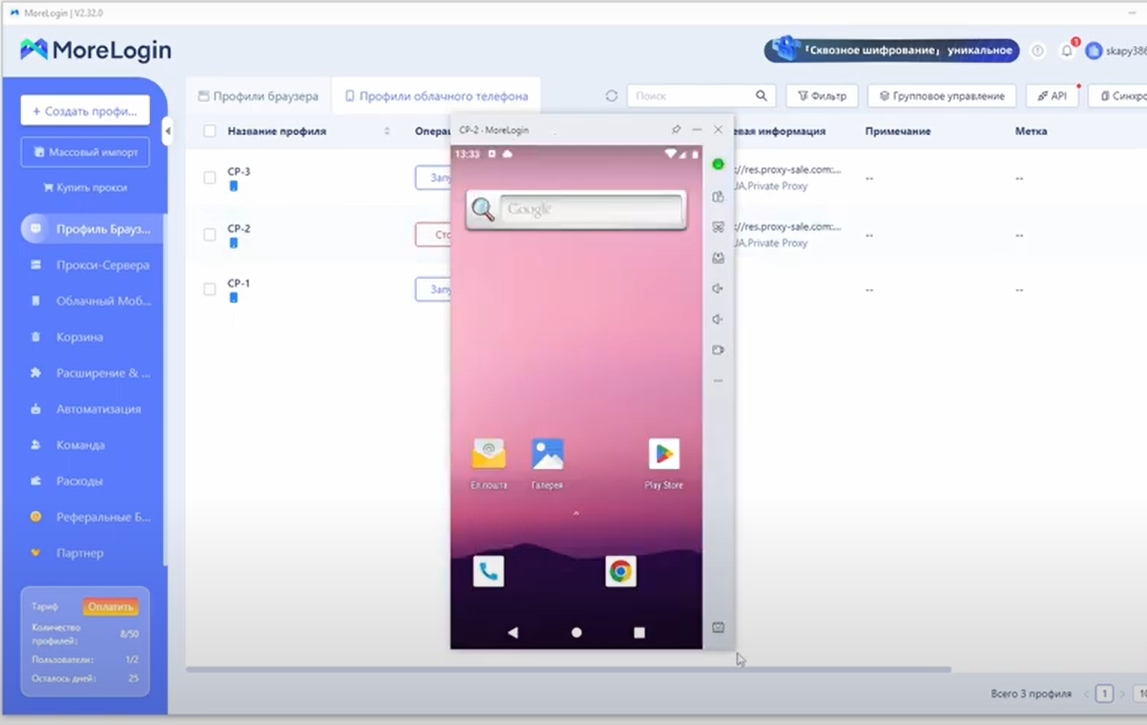Click the Google search box on phone
The width and height of the screenshot is (1147, 725).
[591, 209]
